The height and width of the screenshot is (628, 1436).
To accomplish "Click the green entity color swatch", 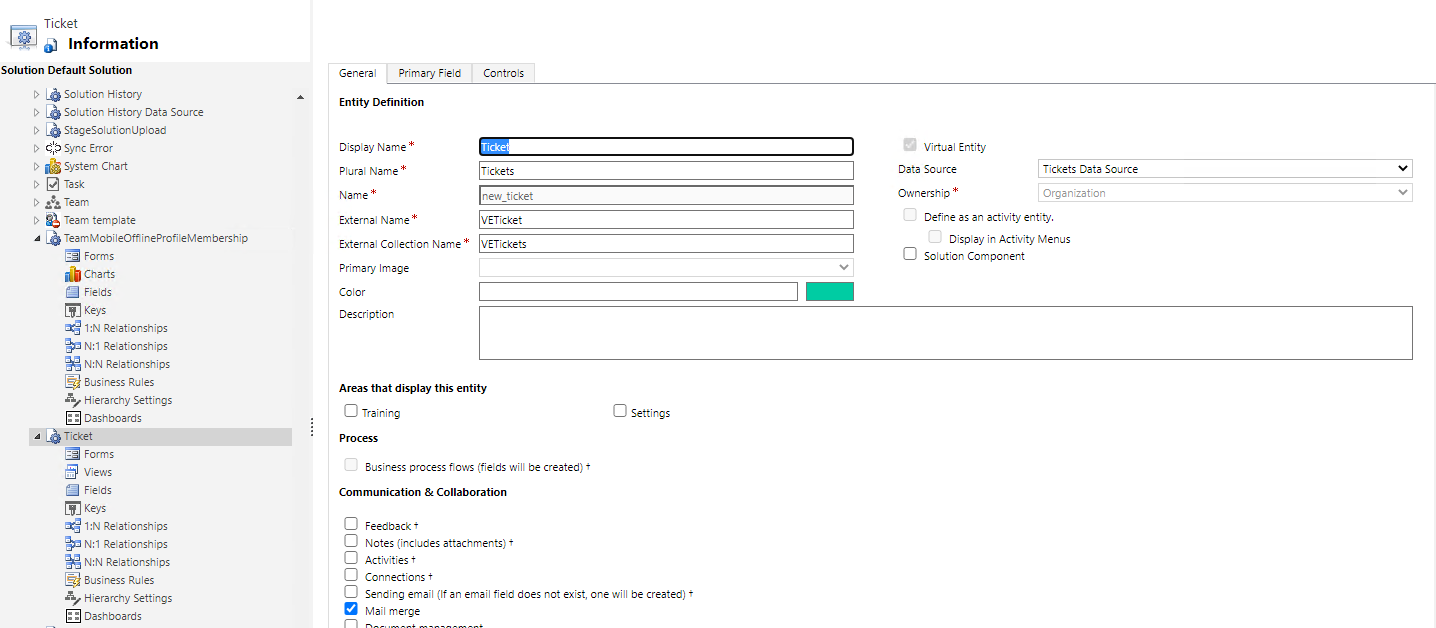I will 829,292.
